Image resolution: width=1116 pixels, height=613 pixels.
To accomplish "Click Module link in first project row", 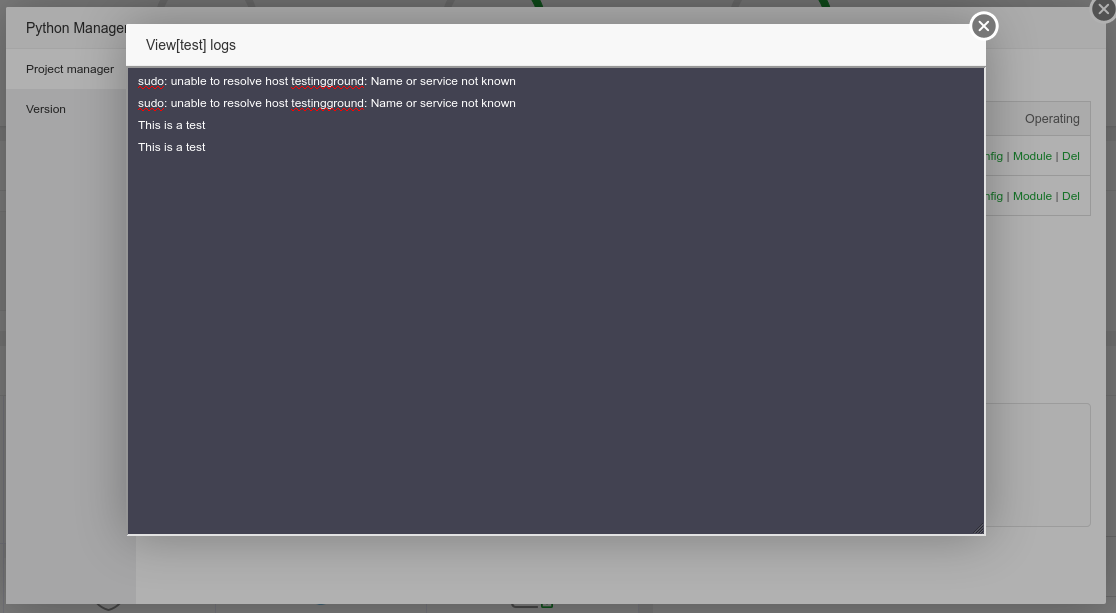I will [x=1032, y=156].
